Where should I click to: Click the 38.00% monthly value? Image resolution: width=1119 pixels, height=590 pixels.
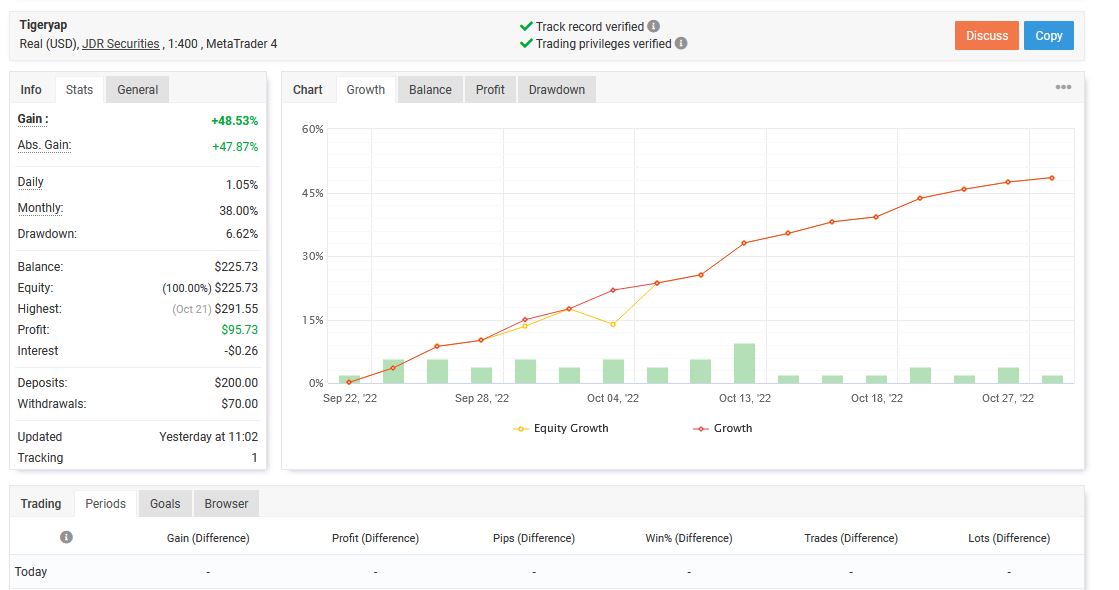tap(238, 210)
